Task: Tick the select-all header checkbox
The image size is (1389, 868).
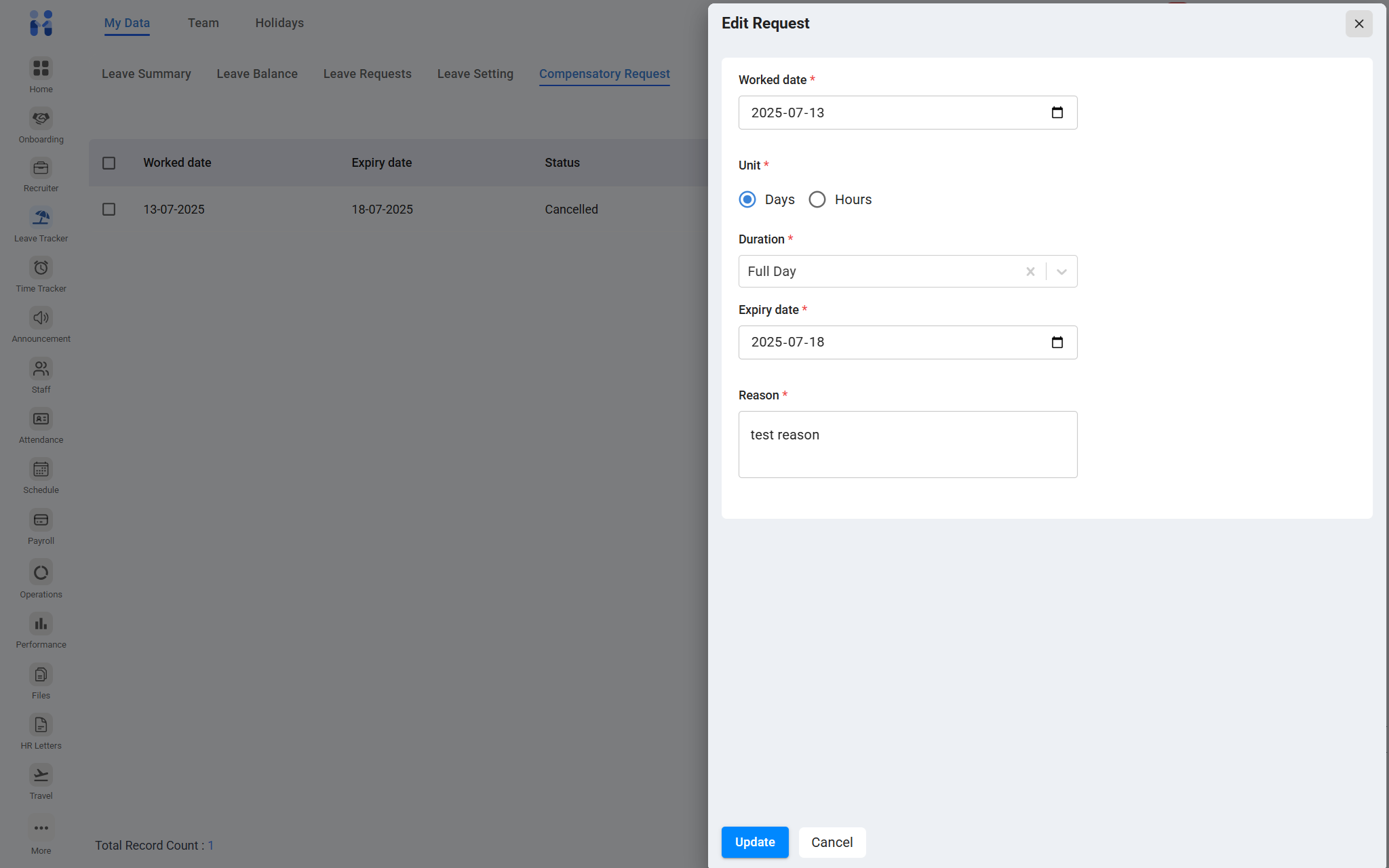Action: pos(109,163)
